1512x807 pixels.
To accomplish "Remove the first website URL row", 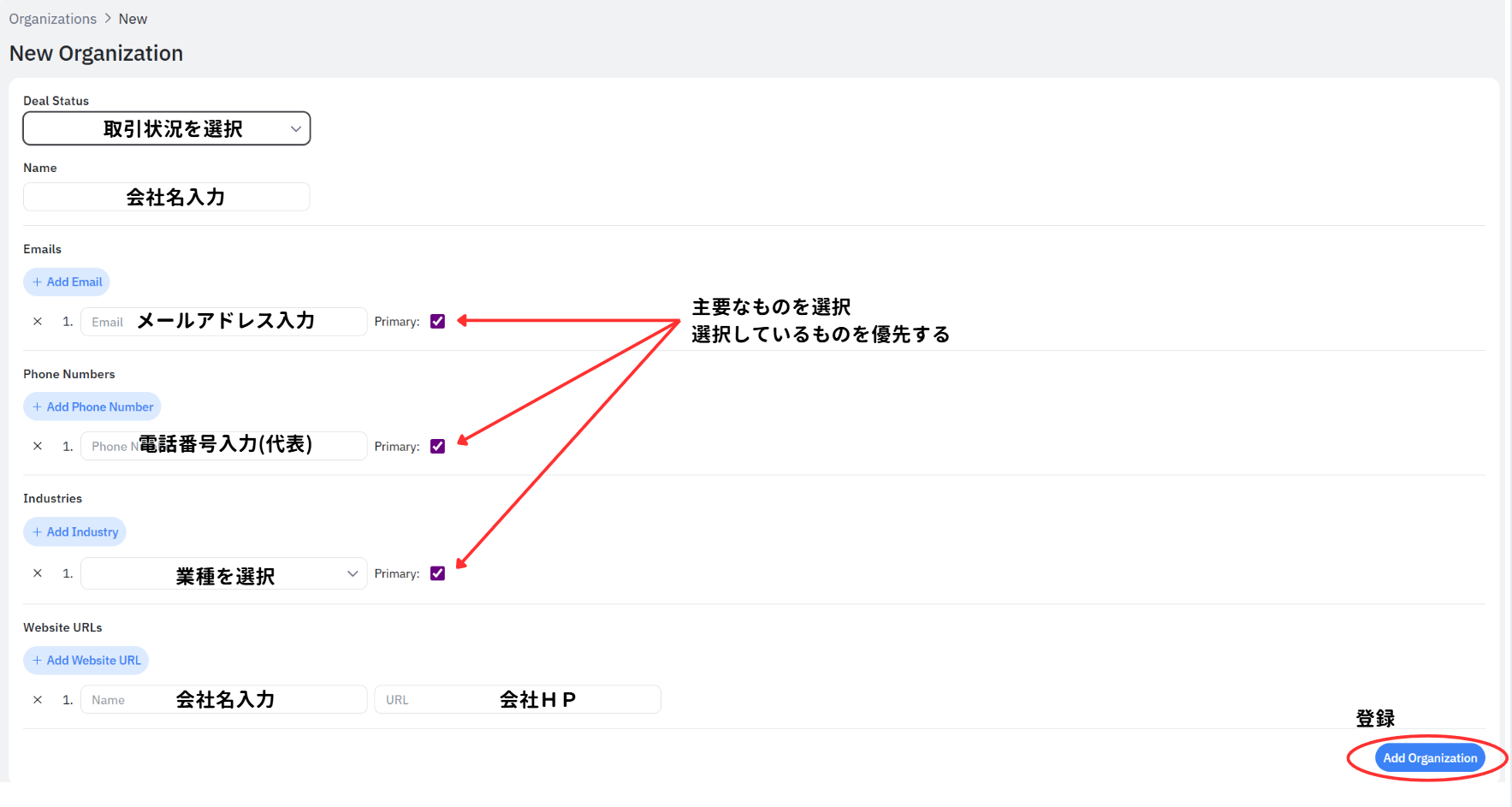I will click(38, 699).
